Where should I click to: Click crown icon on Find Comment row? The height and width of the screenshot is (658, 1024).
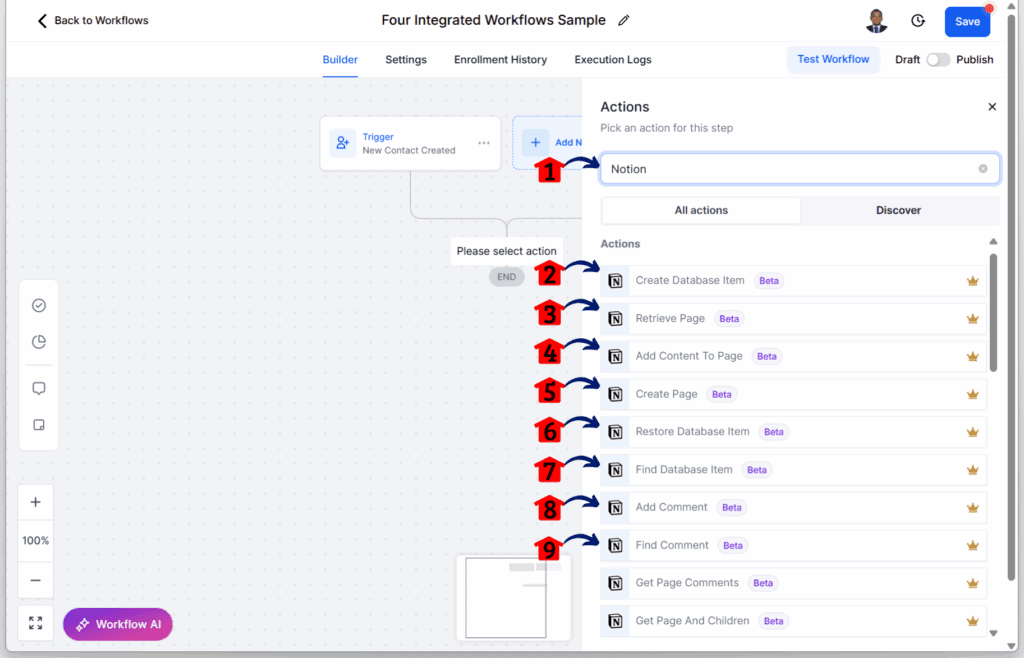(x=972, y=546)
